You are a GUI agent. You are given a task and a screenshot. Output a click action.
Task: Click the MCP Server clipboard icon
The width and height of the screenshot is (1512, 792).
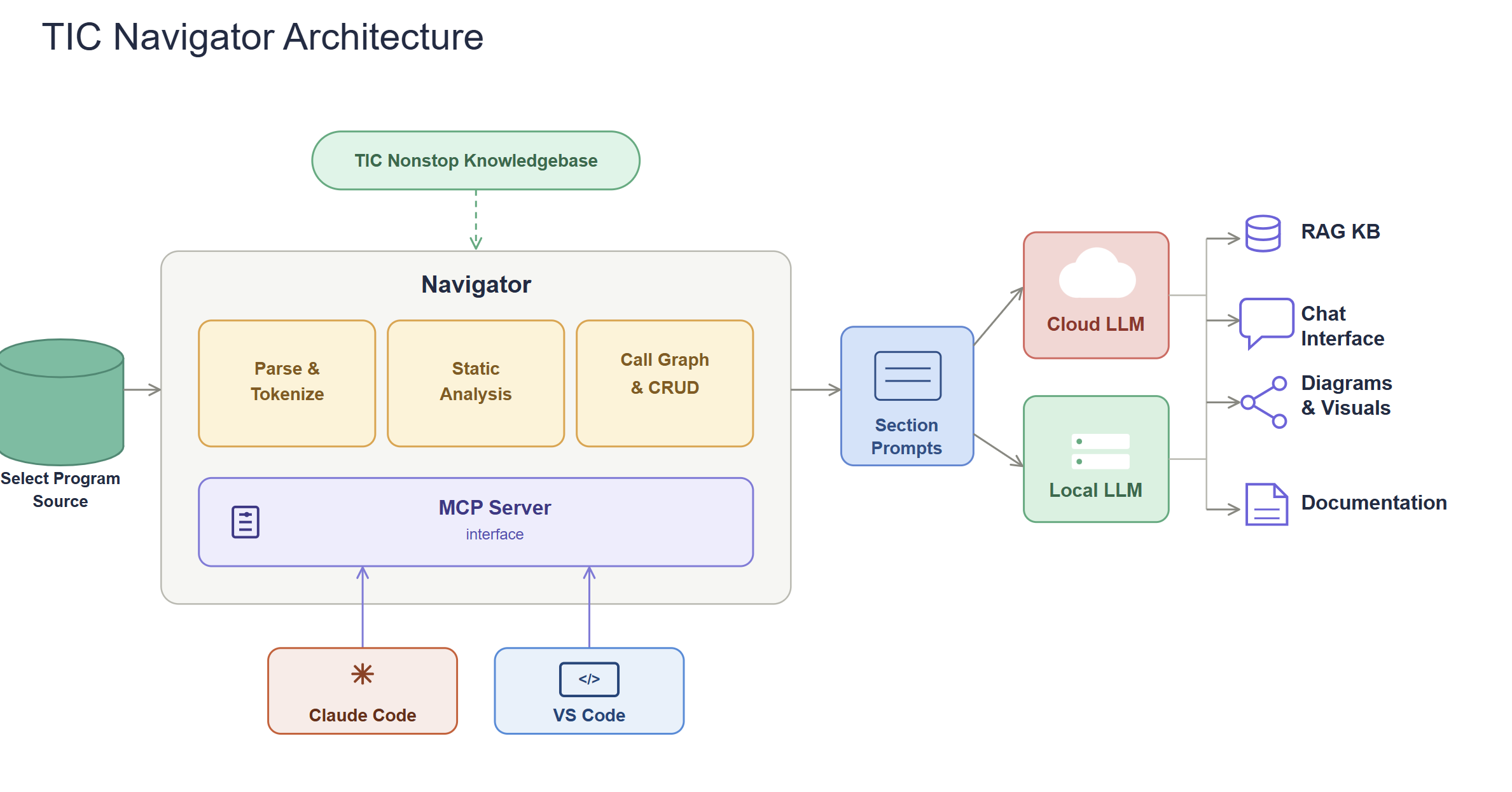246,522
